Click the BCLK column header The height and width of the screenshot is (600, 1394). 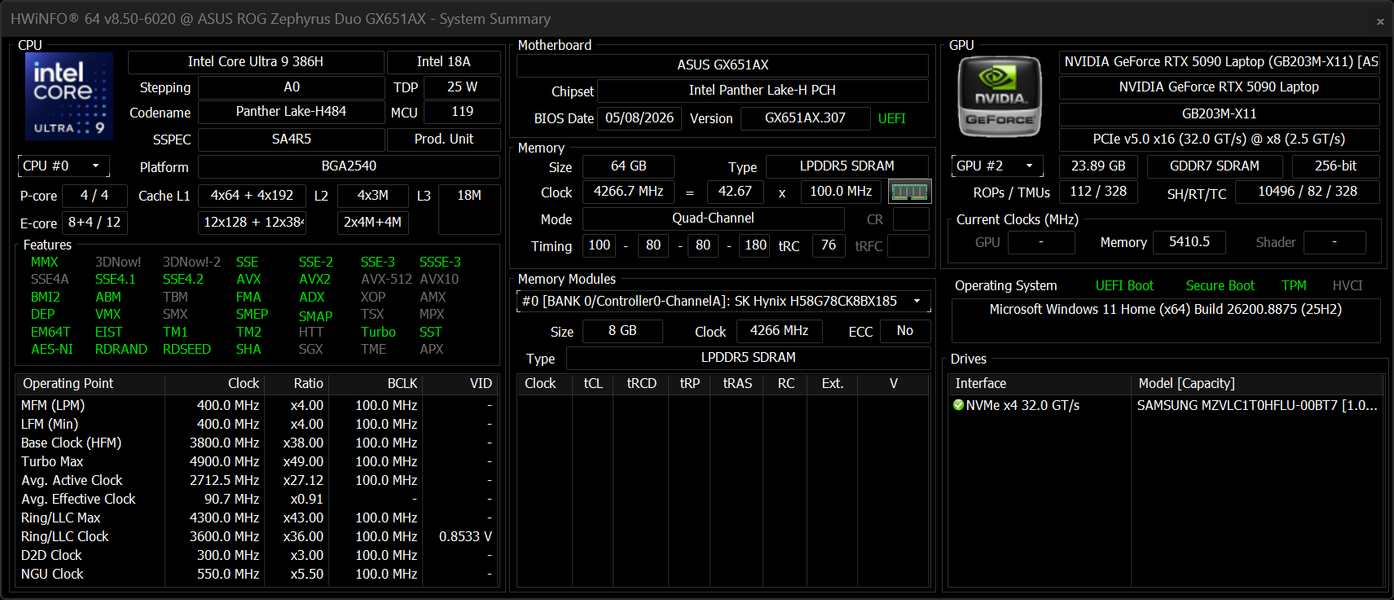[x=376, y=383]
